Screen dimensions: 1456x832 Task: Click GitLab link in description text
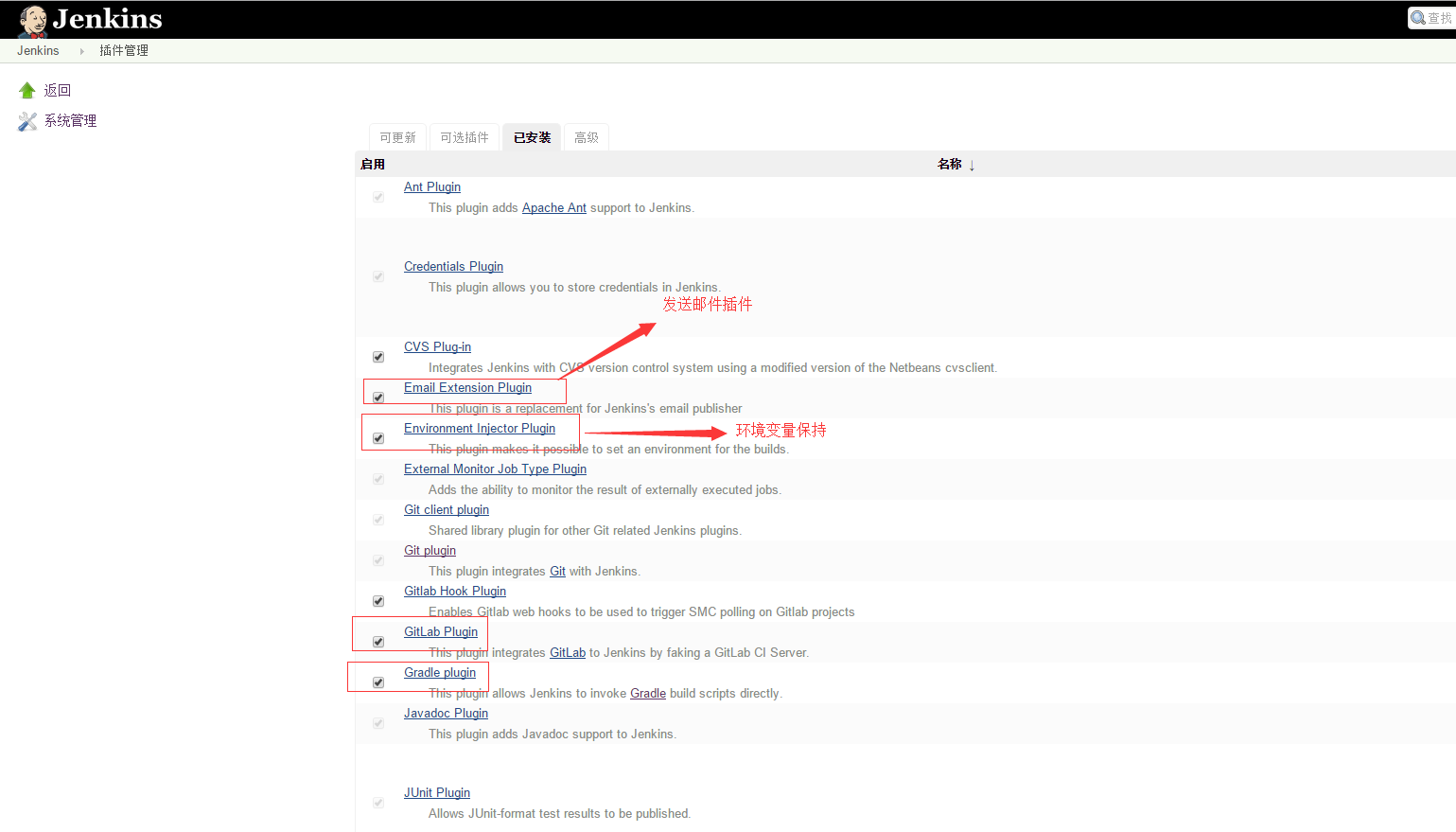coord(568,653)
